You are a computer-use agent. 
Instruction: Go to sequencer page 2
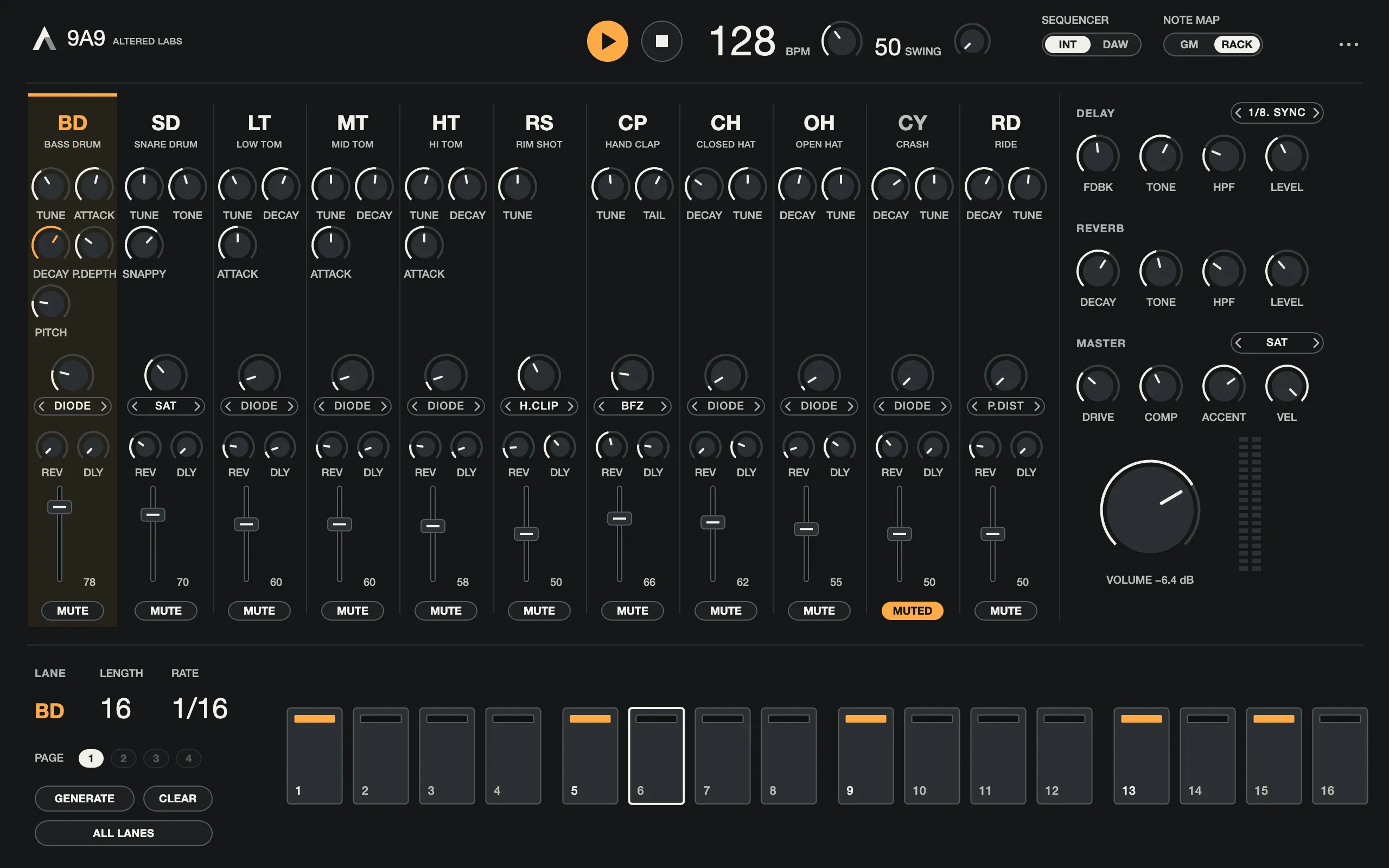tap(123, 758)
